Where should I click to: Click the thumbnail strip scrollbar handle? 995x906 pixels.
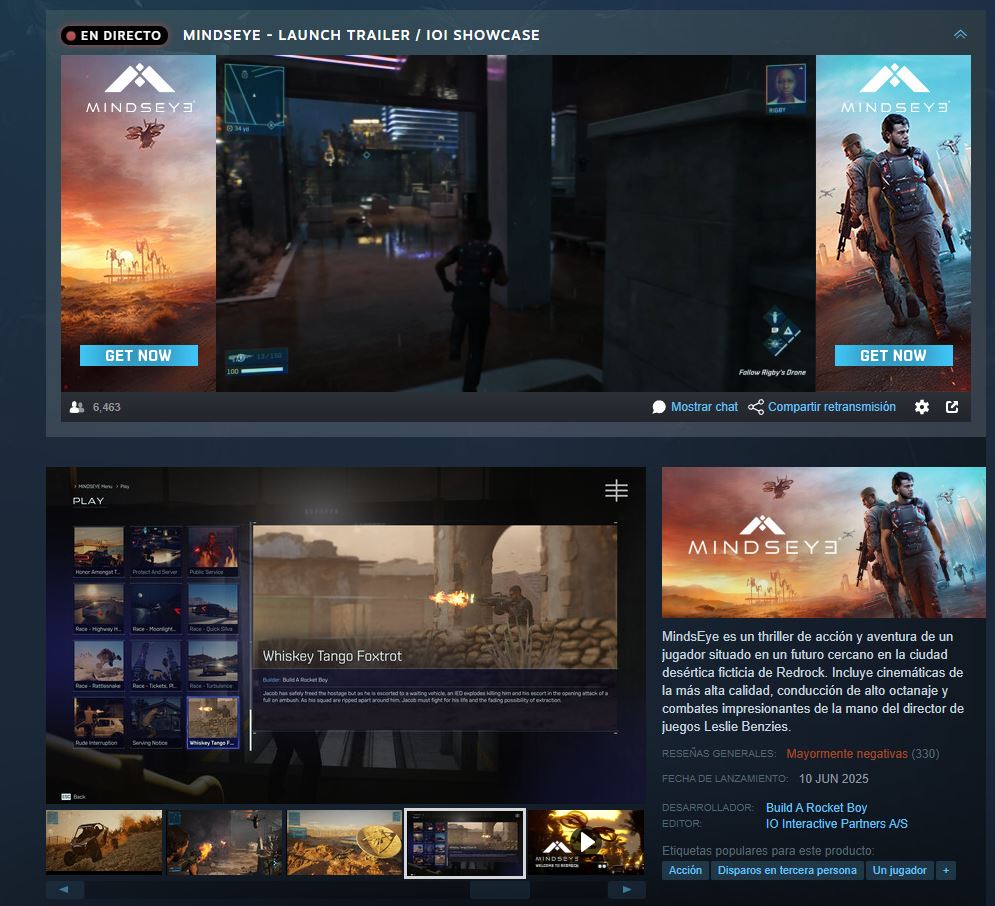click(500, 890)
